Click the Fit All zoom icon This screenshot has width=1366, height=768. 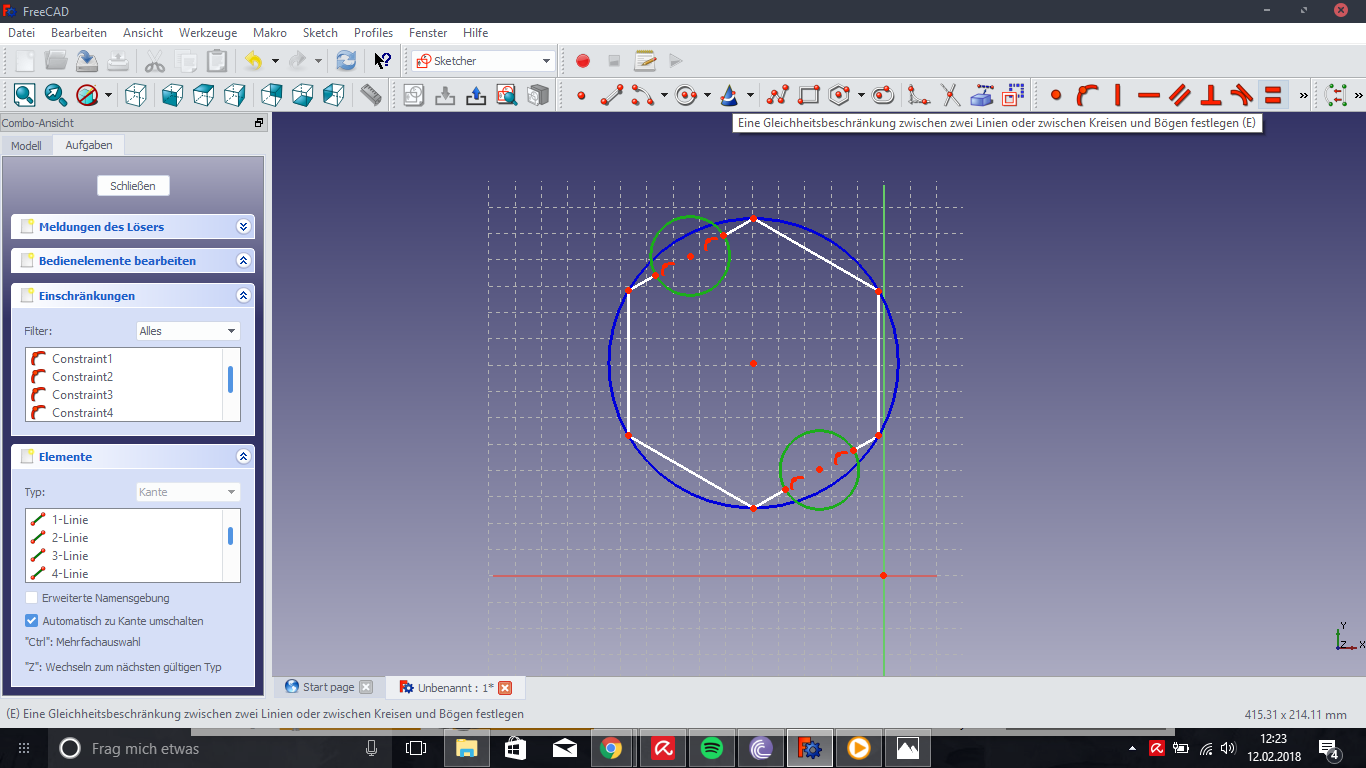click(24, 95)
